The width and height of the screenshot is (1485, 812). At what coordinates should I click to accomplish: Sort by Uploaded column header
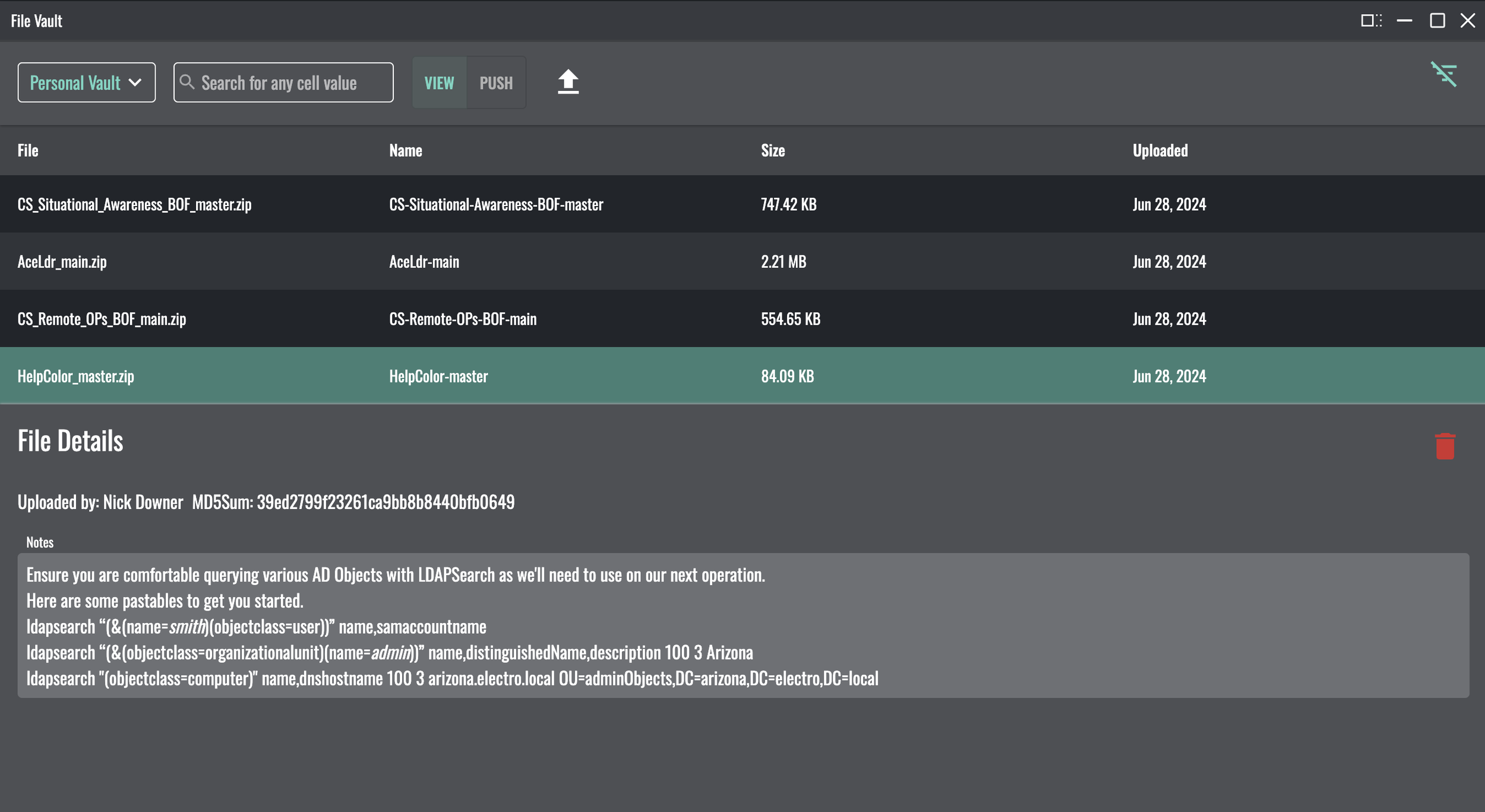click(1159, 150)
